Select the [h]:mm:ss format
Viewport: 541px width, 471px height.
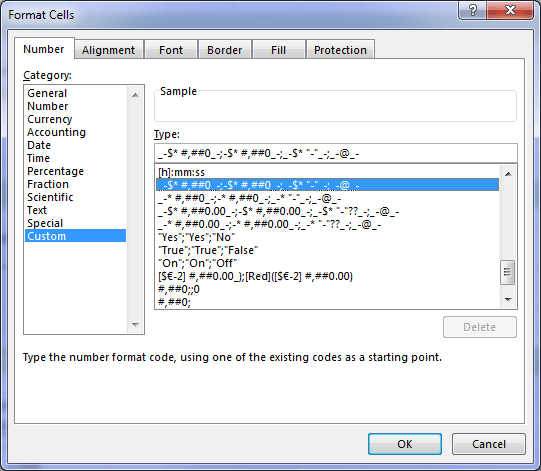(x=327, y=172)
